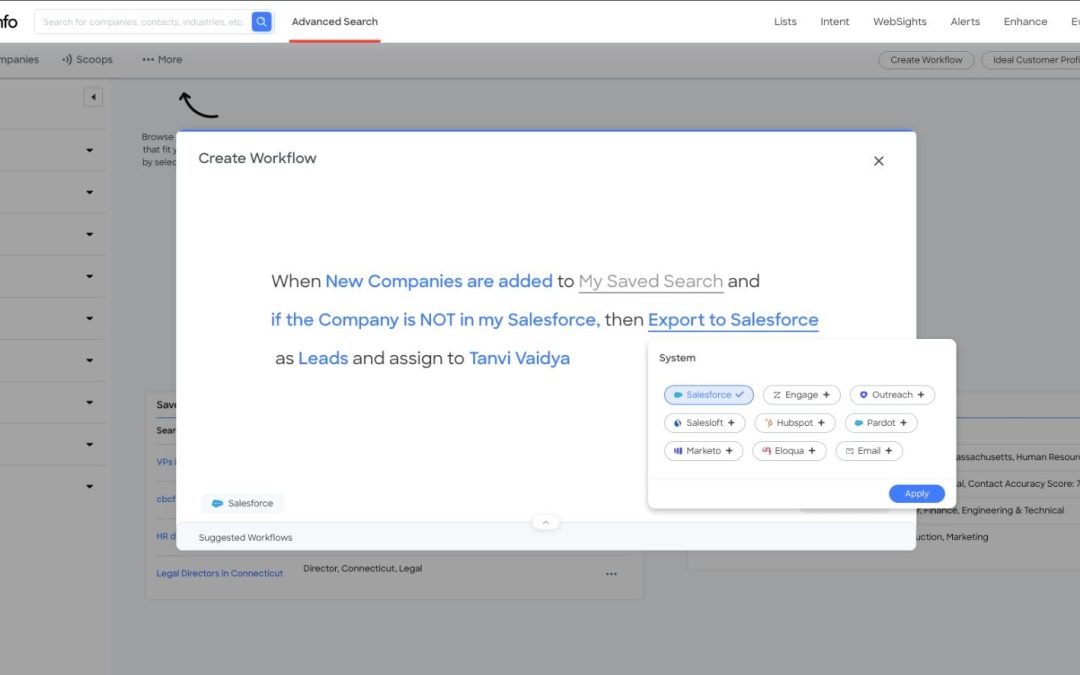Open the Enhance menu item
This screenshot has height=675, width=1080.
pos(1025,21)
